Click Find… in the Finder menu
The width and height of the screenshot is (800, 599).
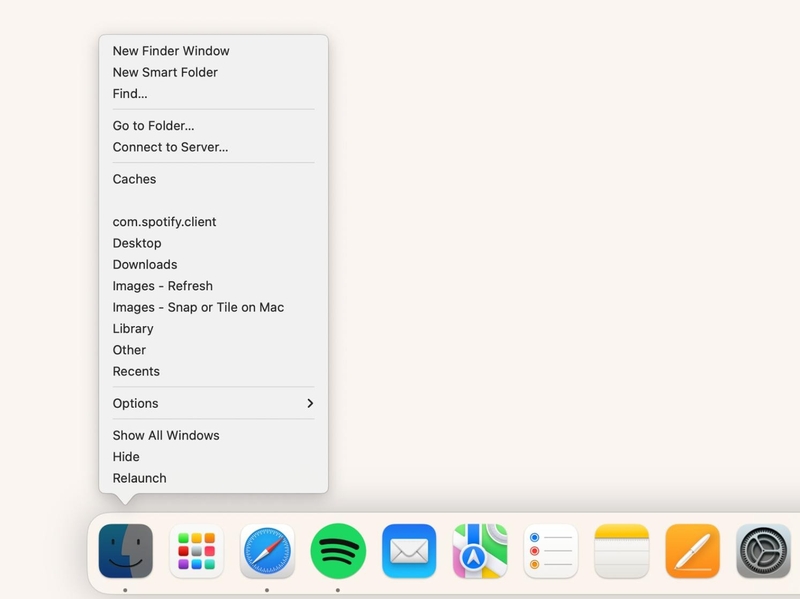click(x=213, y=94)
